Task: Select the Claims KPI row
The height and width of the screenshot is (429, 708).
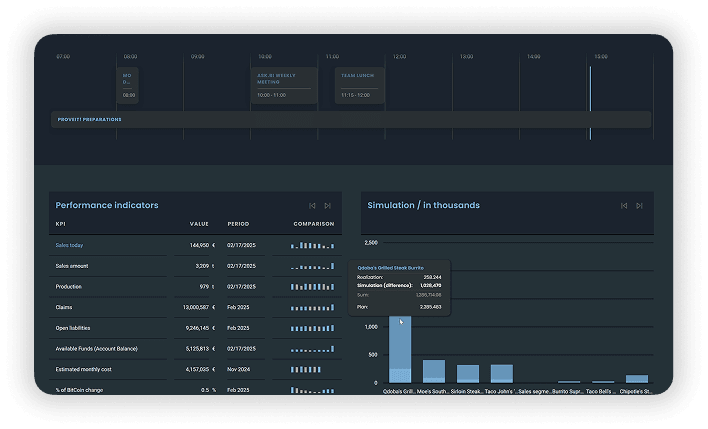Action: 63,307
